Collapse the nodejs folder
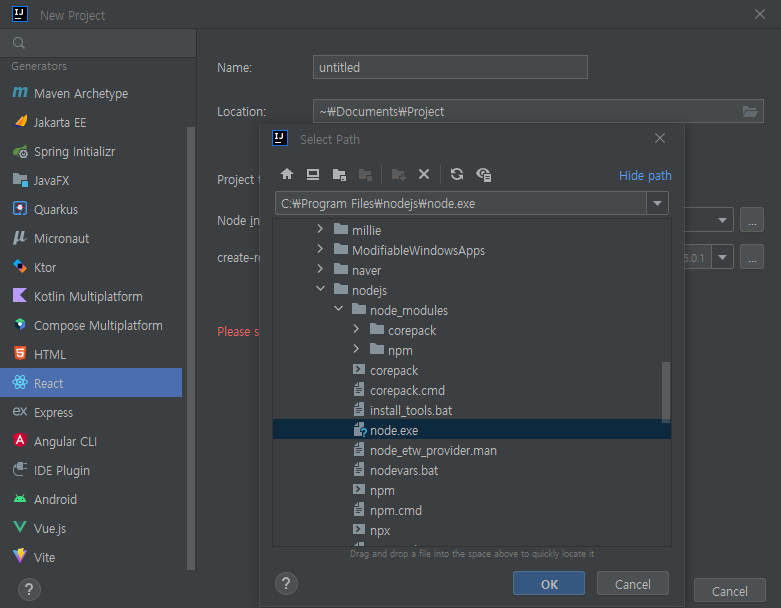The image size is (781, 608). pyautogui.click(x=320, y=289)
